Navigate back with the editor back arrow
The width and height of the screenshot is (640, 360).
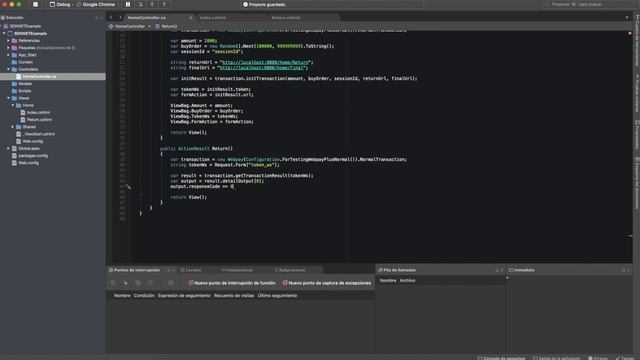pyautogui.click(x=111, y=18)
